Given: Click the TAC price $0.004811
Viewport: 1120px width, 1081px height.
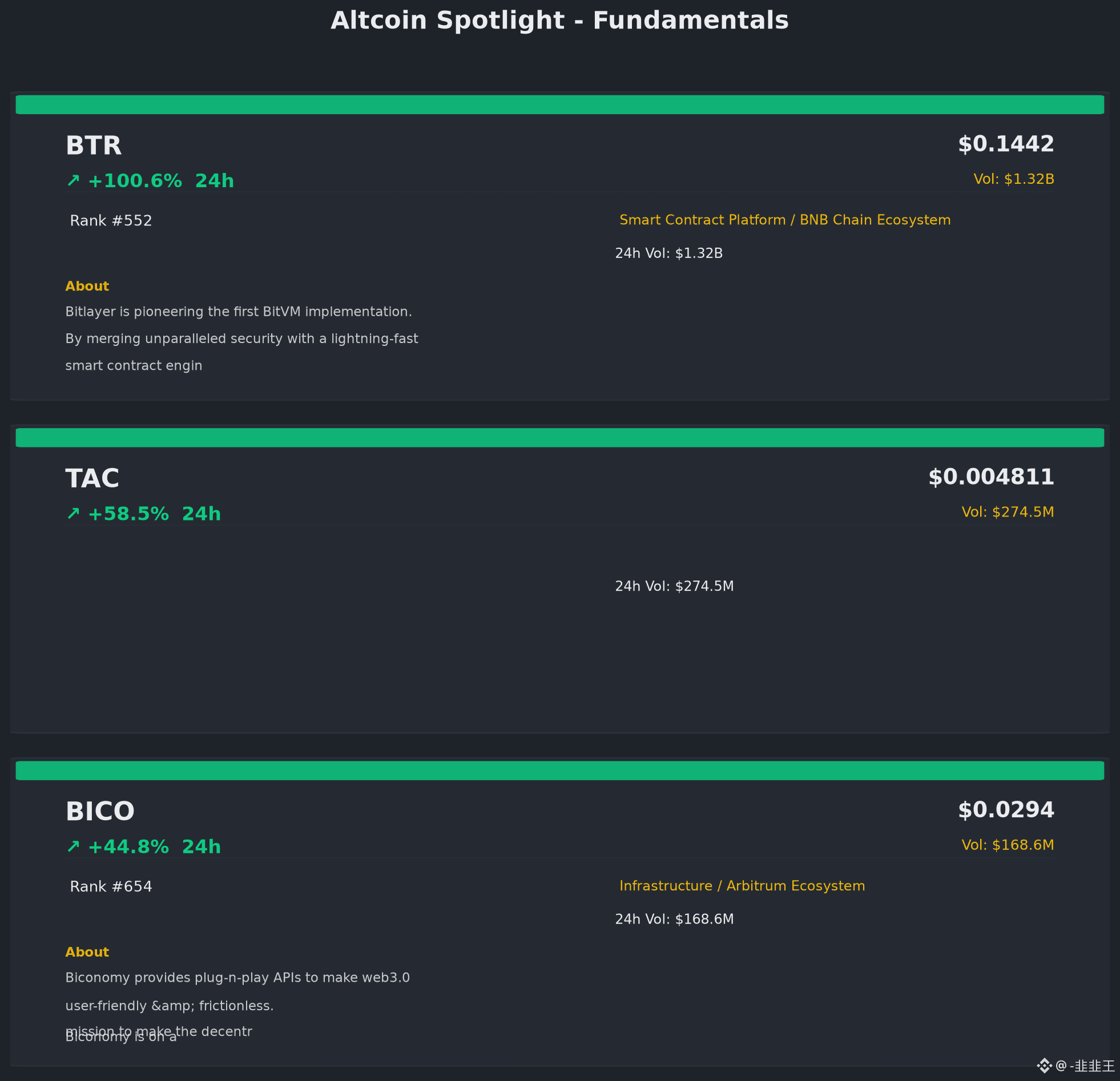Looking at the screenshot, I should (991, 477).
